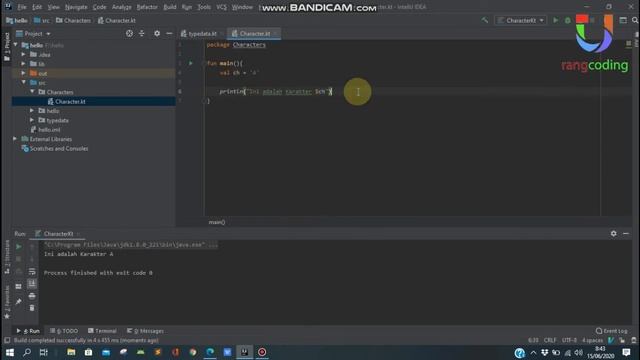This screenshot has height=360, width=640.
Task: Run CharacterKt with the toolbar play button
Action: tap(555, 20)
